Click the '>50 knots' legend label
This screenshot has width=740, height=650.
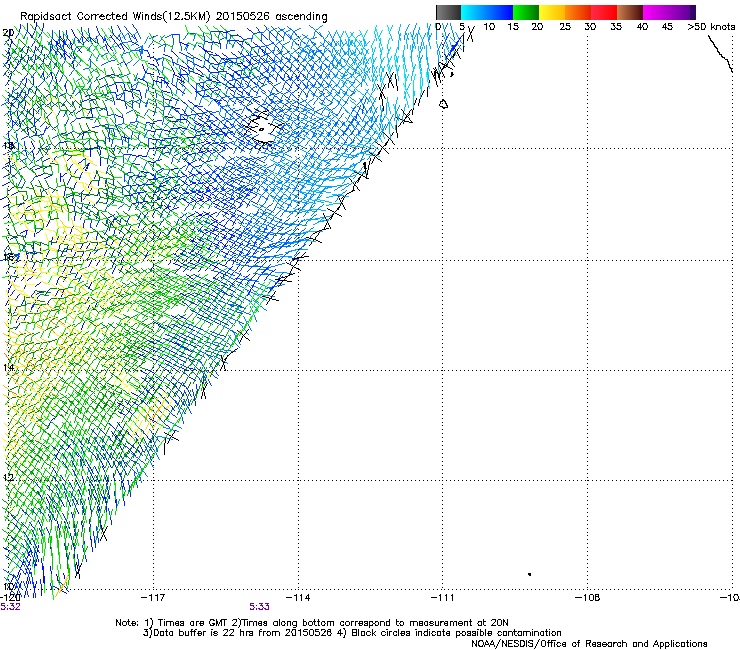(711, 27)
